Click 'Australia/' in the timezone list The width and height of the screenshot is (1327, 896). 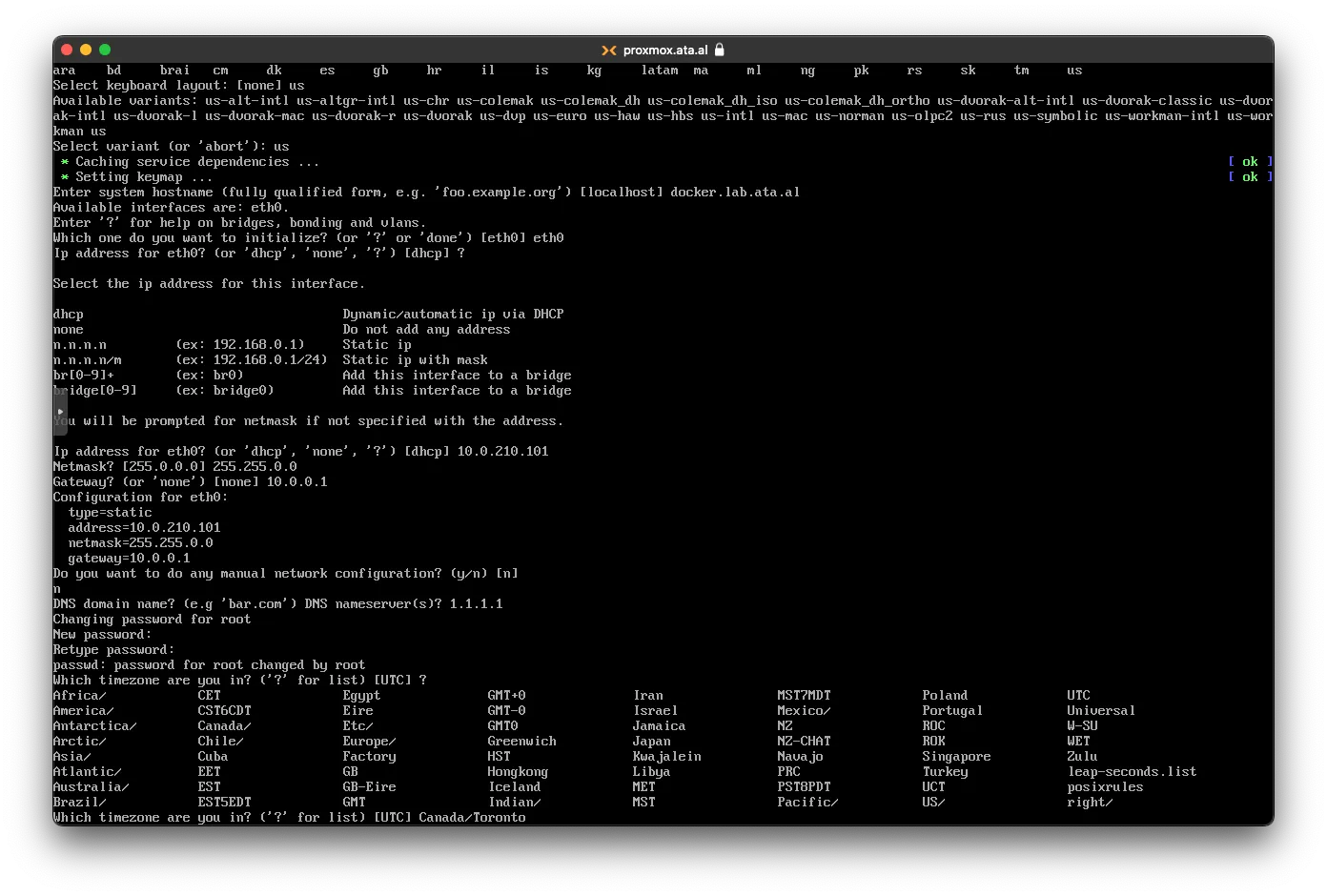click(92, 787)
